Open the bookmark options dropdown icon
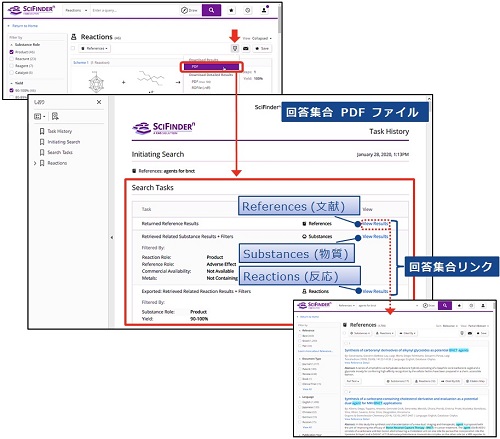500x439 pixels. (x=40, y=116)
